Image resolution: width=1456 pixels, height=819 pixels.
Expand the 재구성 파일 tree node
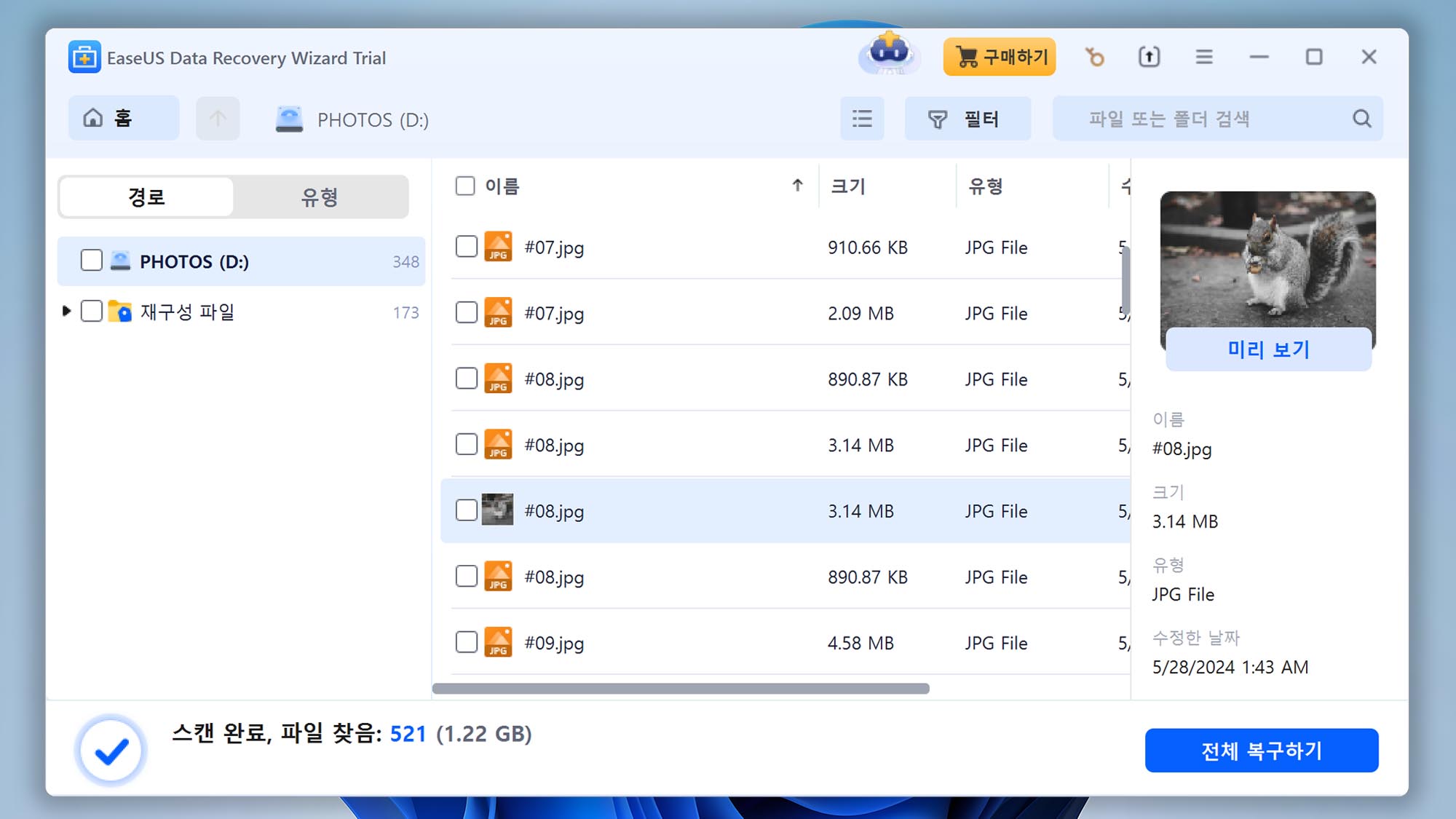(x=66, y=312)
